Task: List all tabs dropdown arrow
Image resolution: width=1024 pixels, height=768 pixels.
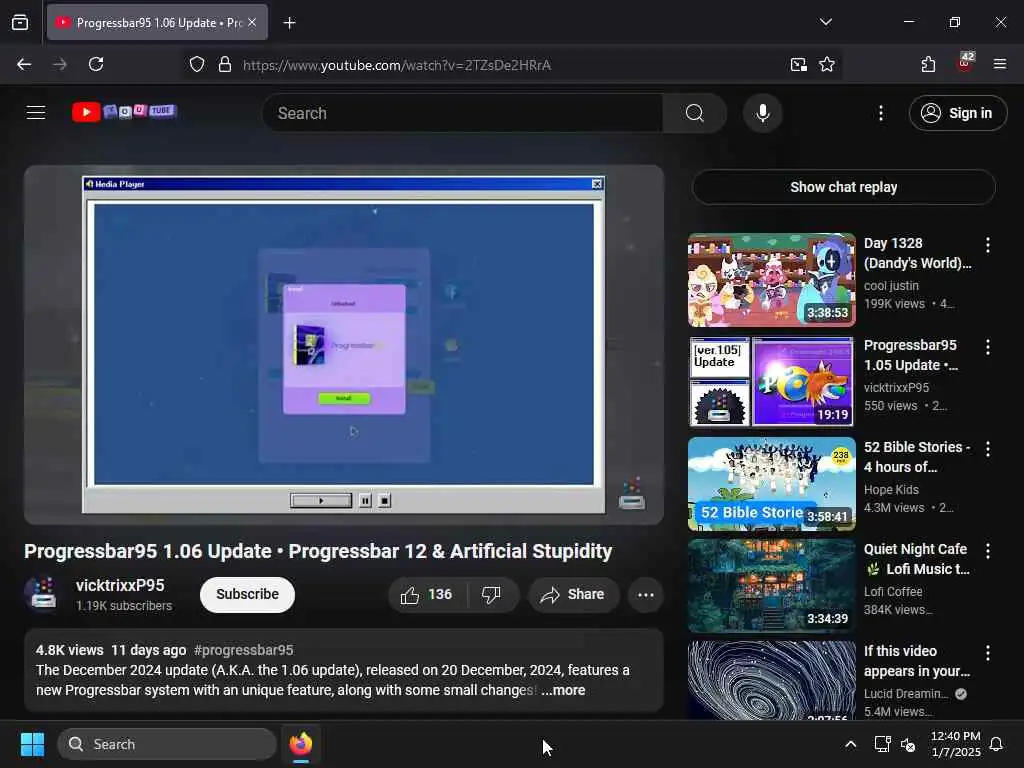Action: [825, 22]
